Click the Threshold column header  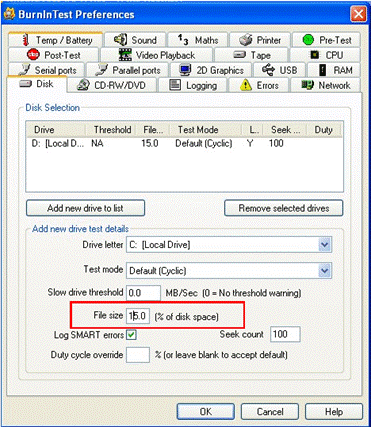click(x=110, y=130)
